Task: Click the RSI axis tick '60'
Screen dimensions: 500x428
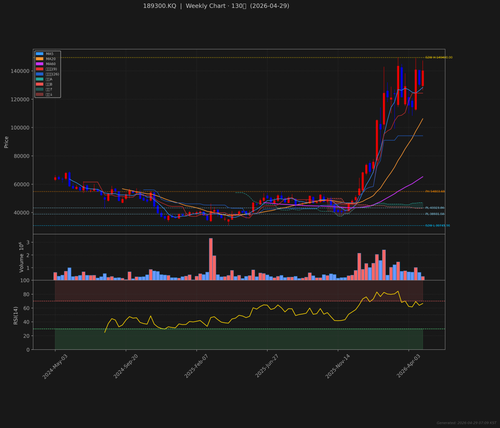Action: coord(26,308)
